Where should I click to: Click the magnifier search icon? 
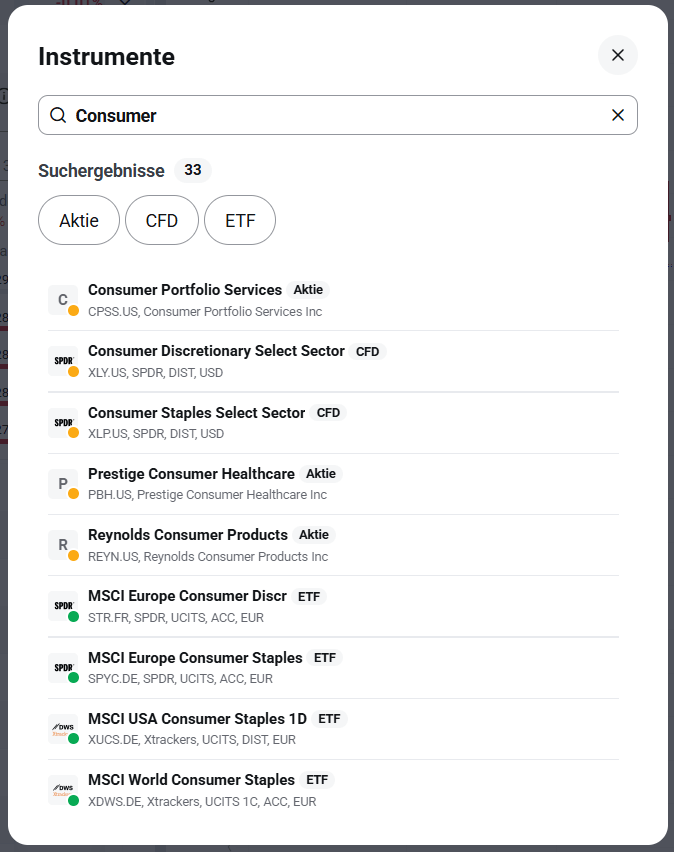(58, 115)
